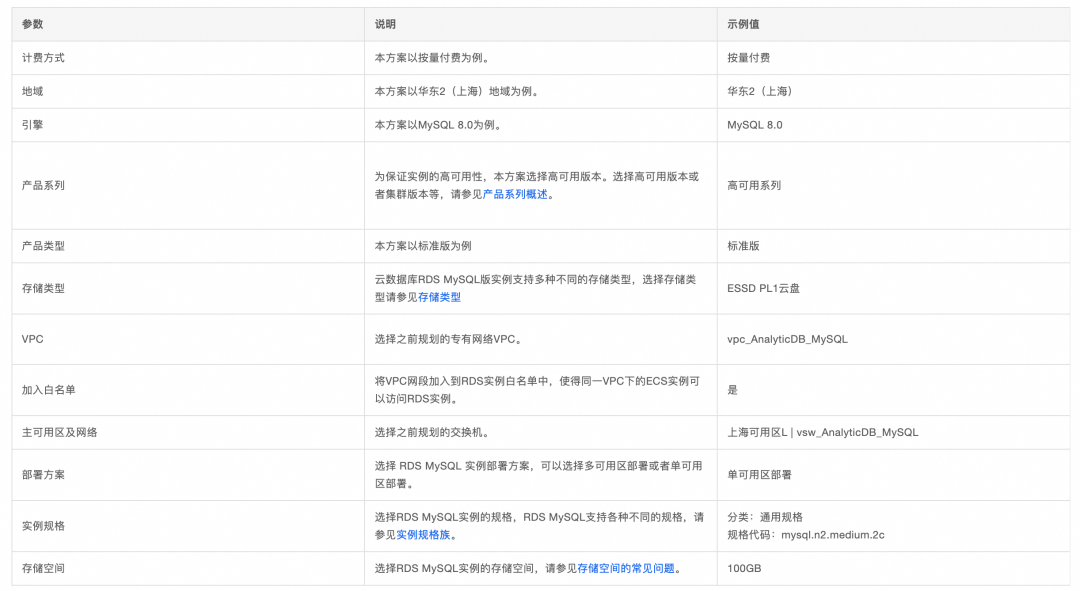Open the 实例规格族 link
This screenshot has height=591, width=1080.
(423, 535)
